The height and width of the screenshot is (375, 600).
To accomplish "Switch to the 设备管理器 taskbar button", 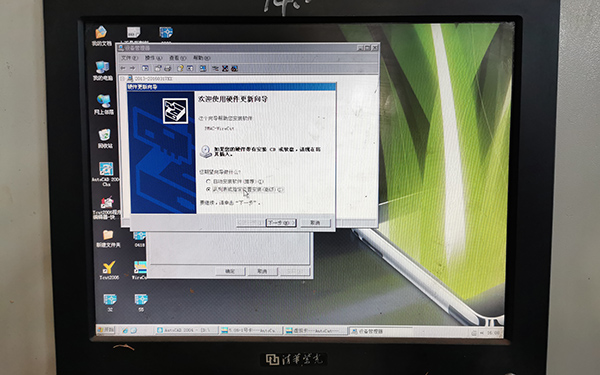I will (x=380, y=331).
